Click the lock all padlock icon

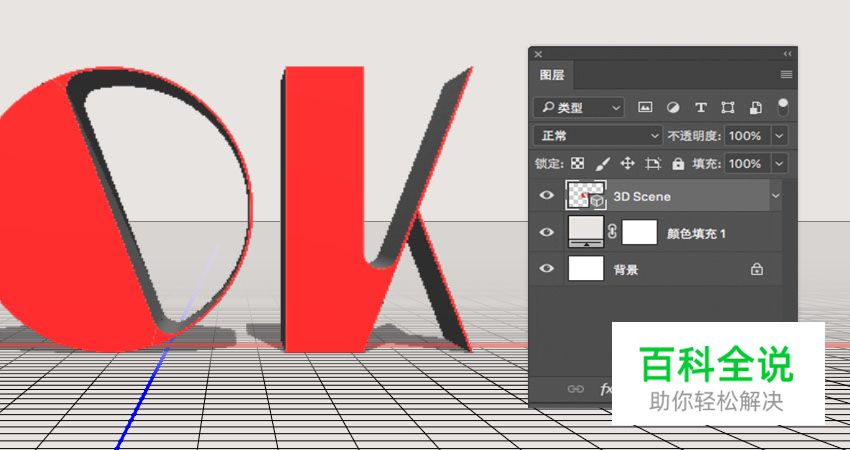(678, 163)
